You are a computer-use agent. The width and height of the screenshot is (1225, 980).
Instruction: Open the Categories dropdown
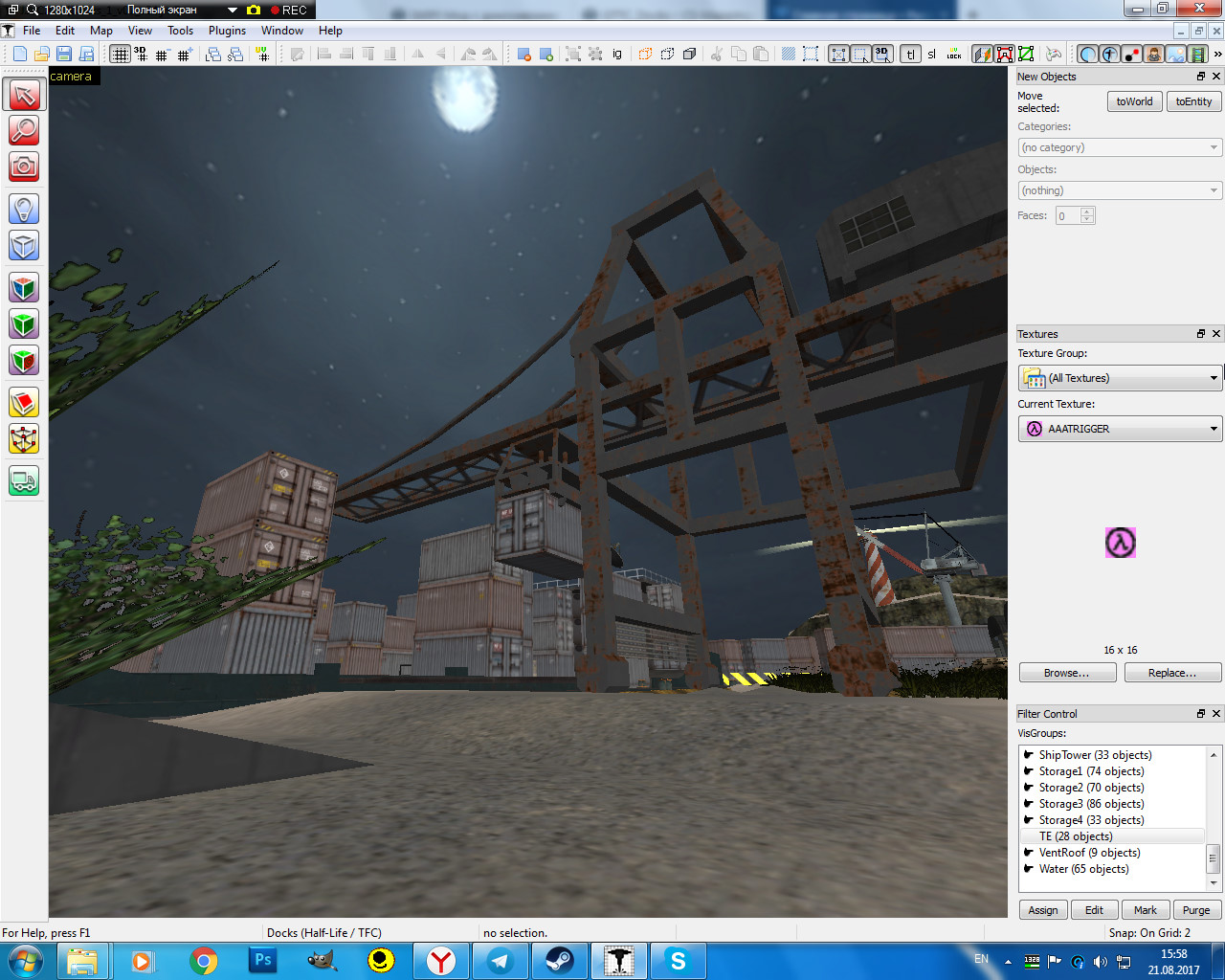click(x=1120, y=147)
